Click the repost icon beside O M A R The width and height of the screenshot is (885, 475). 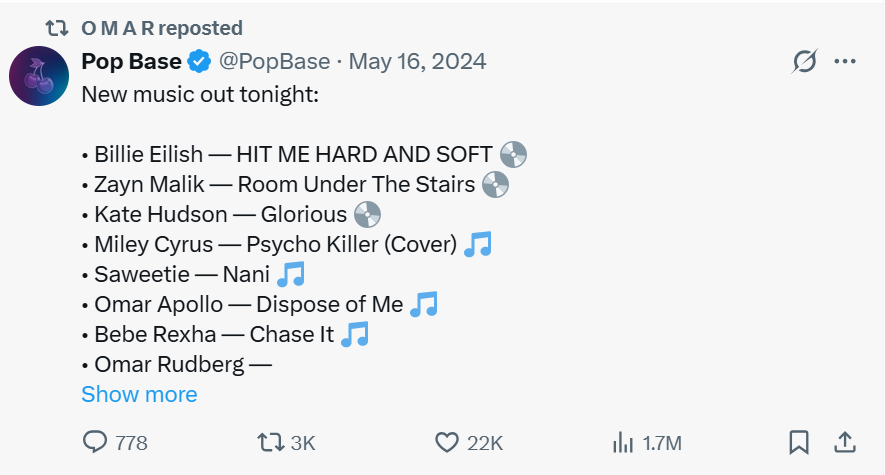click(59, 28)
